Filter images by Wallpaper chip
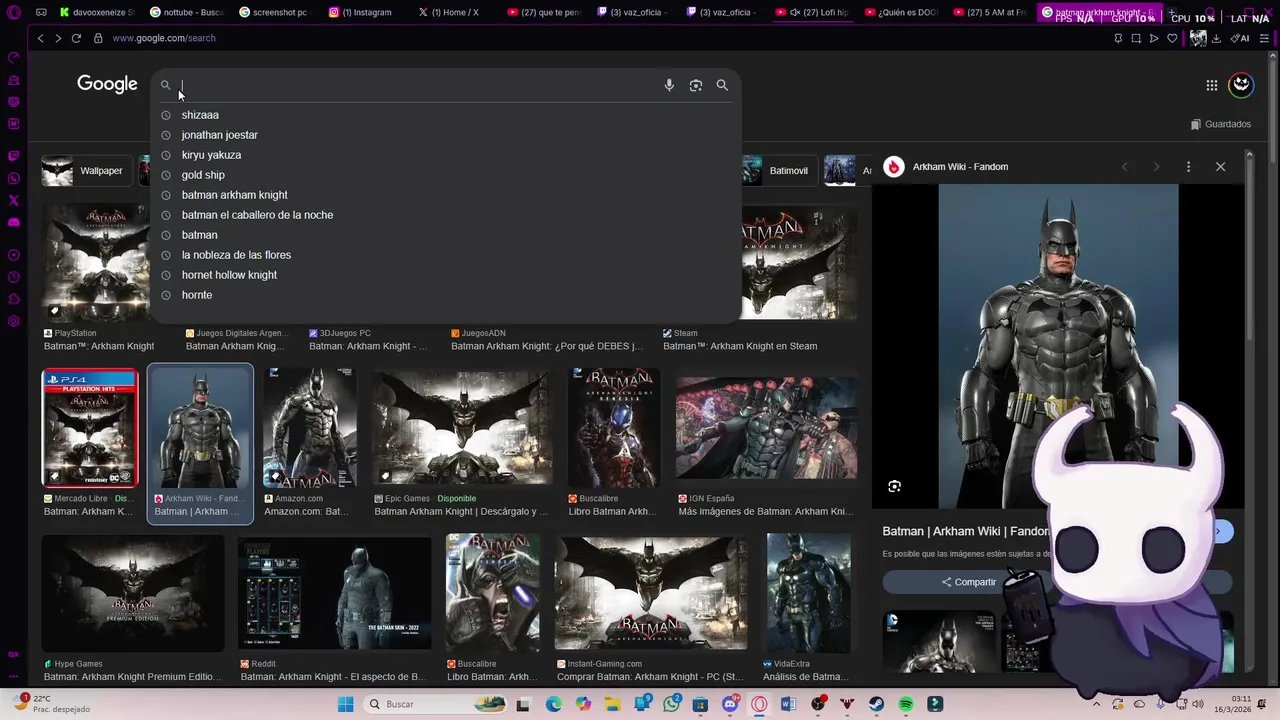Screen dimensions: 1280x720 coord(86,171)
